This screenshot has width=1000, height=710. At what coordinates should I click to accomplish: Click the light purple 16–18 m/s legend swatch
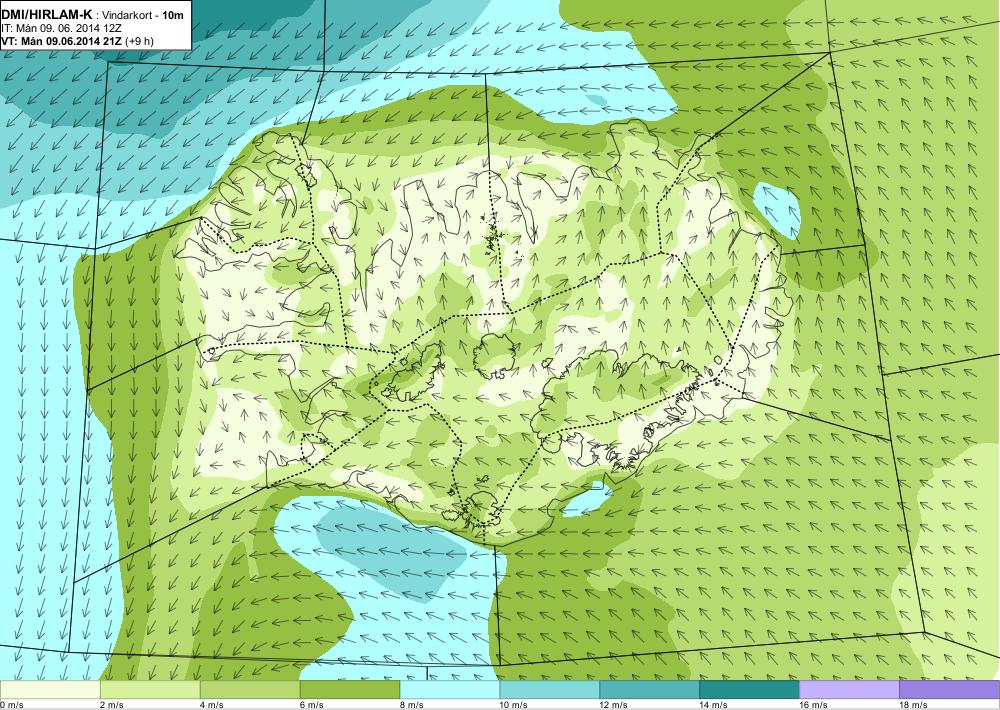click(849, 690)
